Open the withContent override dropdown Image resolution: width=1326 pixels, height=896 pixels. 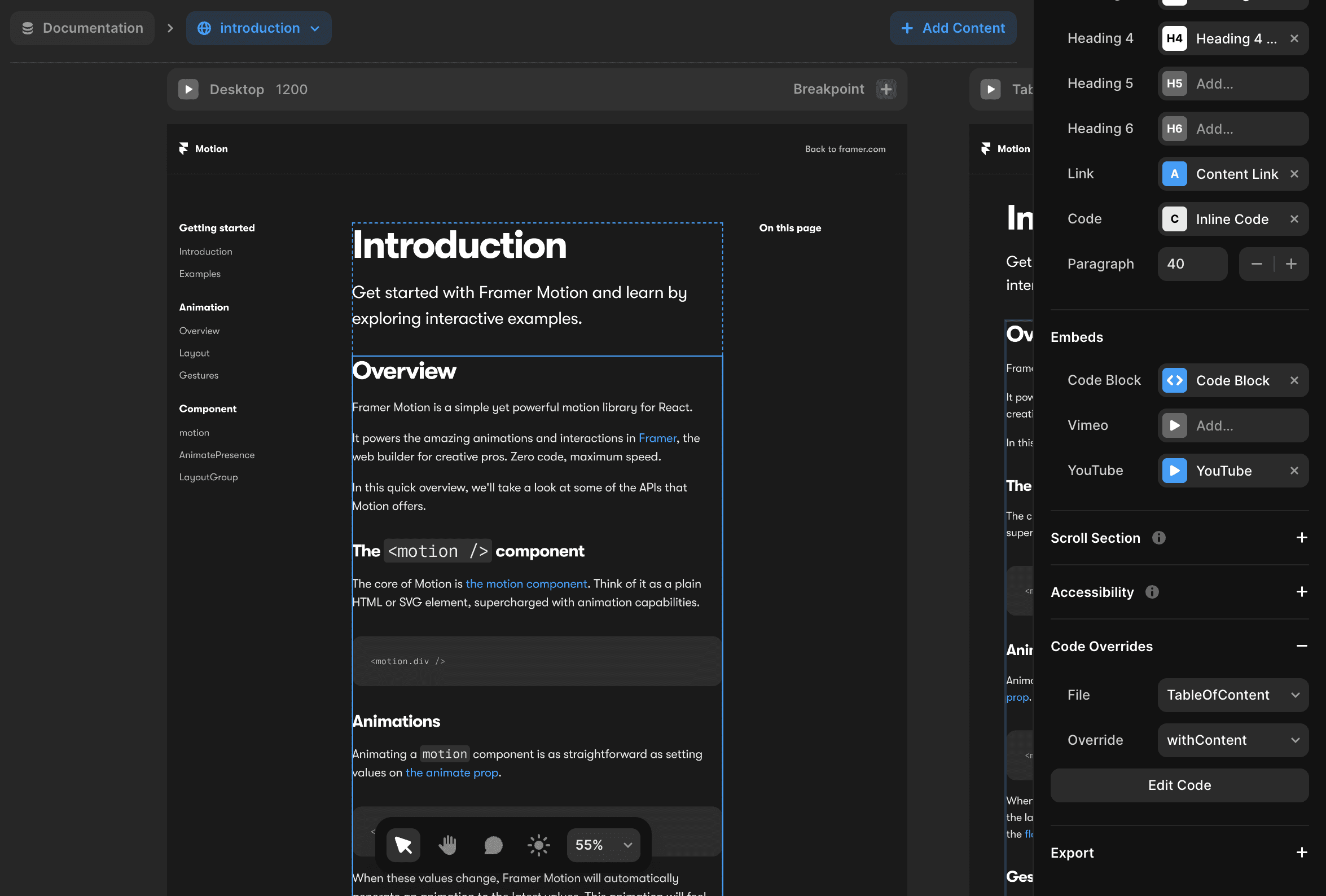point(1233,740)
